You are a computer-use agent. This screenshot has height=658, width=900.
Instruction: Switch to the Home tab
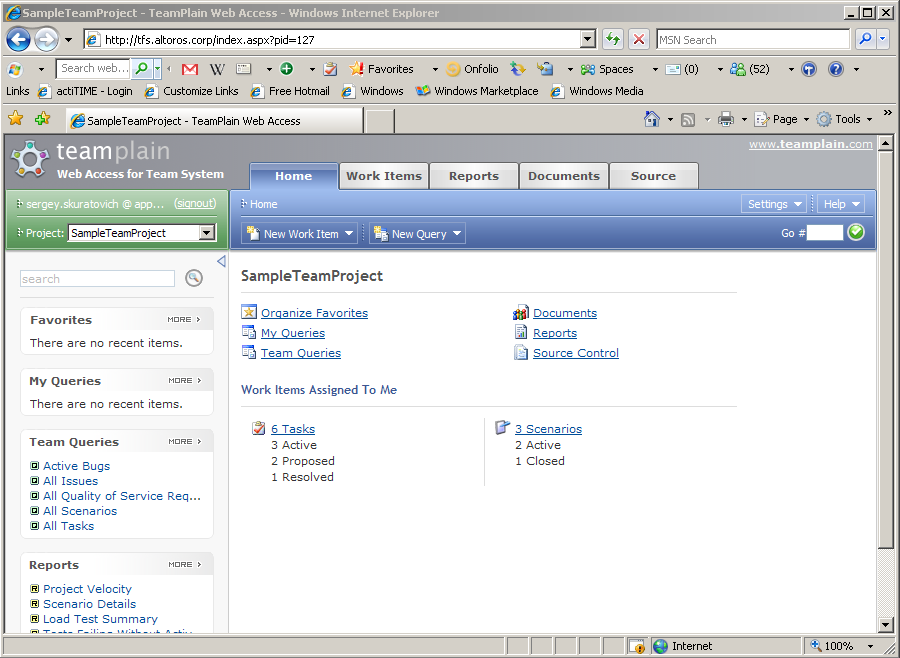point(293,176)
